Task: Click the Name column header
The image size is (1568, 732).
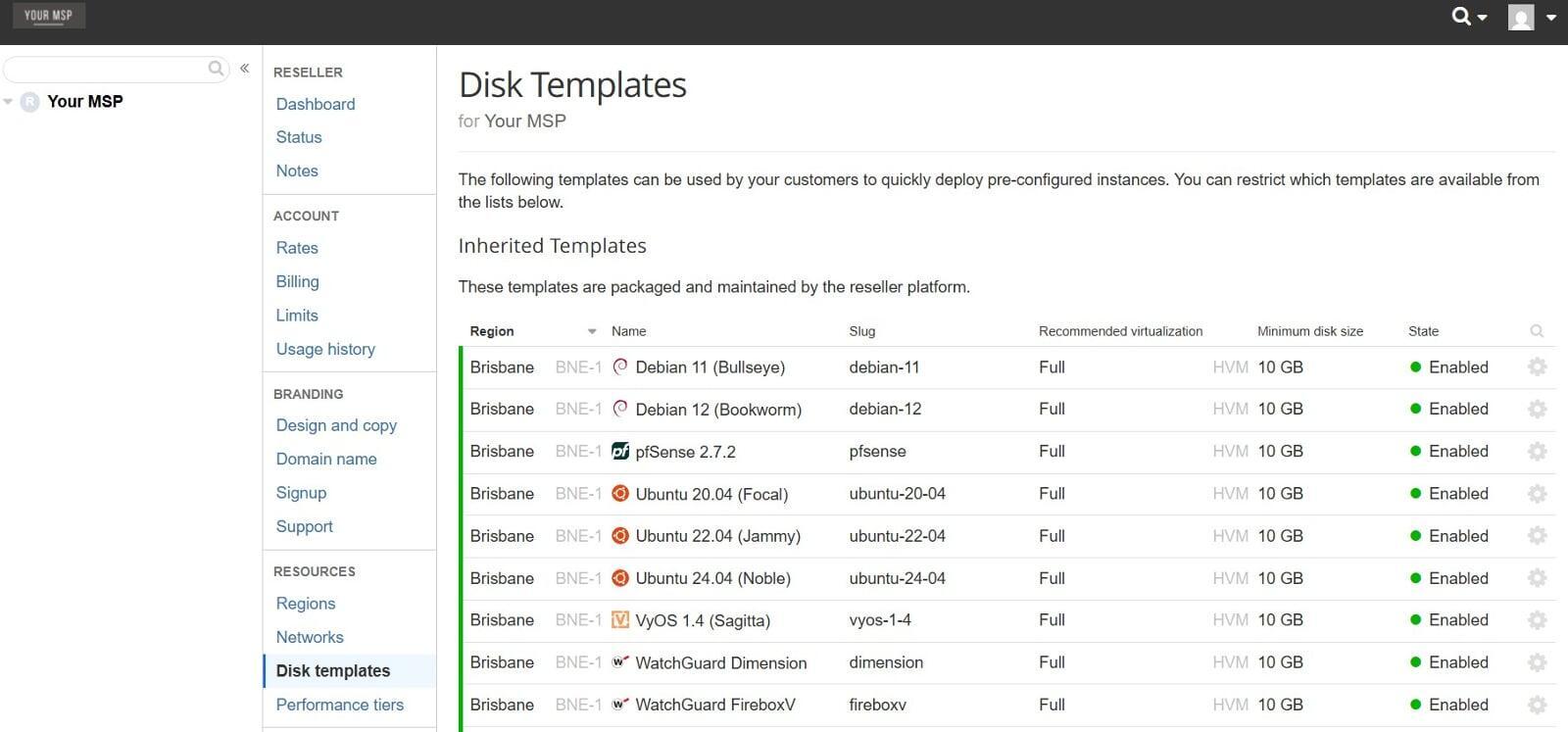Action: pos(629,331)
